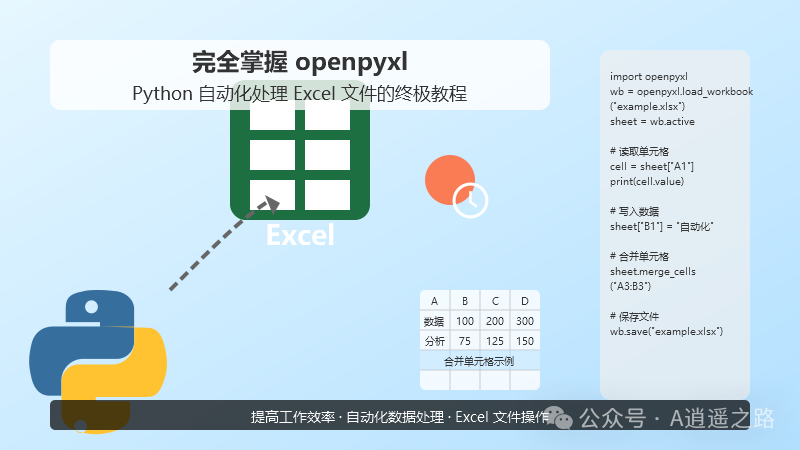This screenshot has width=800, height=450.
Task: Click the cell with value 200
Action: click(495, 321)
